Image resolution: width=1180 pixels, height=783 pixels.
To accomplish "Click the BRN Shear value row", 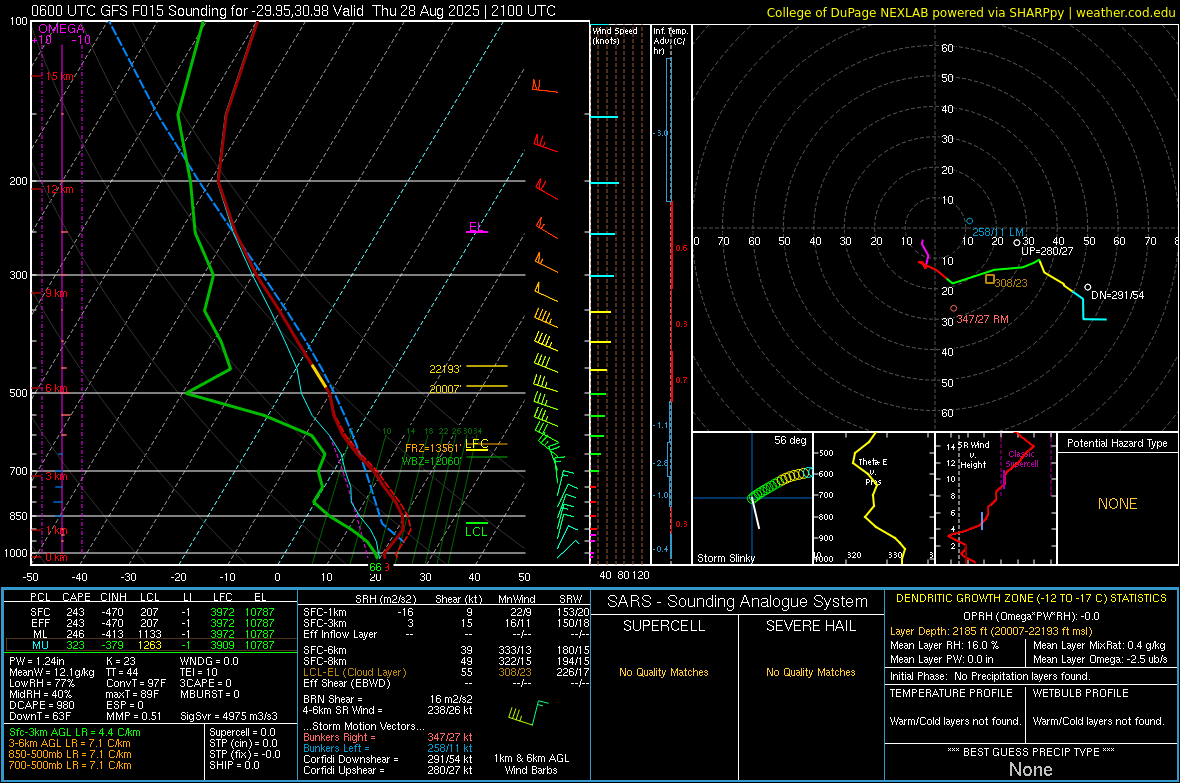I will [388, 699].
